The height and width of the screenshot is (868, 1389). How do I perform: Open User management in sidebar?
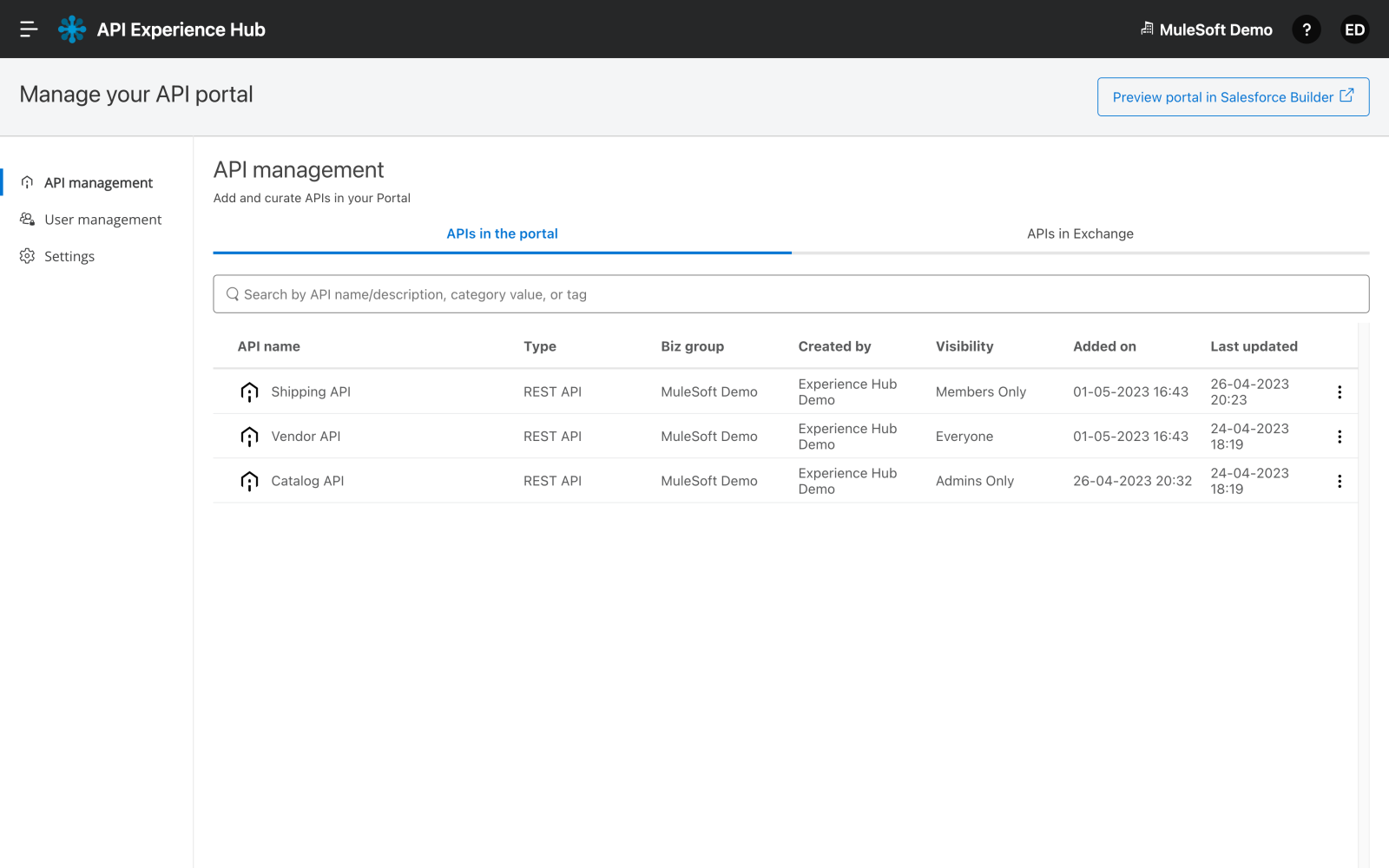[102, 220]
